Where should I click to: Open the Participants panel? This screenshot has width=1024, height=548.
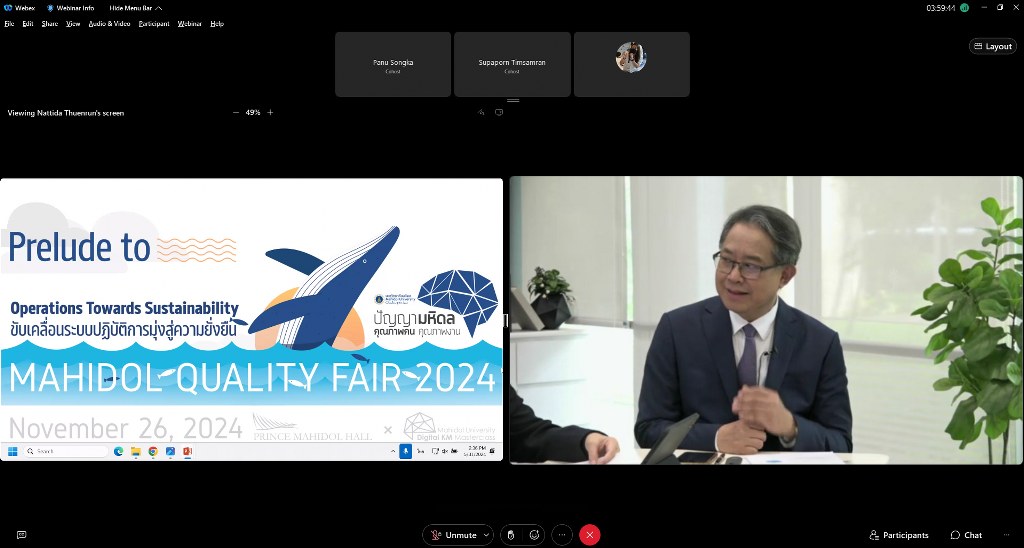899,535
